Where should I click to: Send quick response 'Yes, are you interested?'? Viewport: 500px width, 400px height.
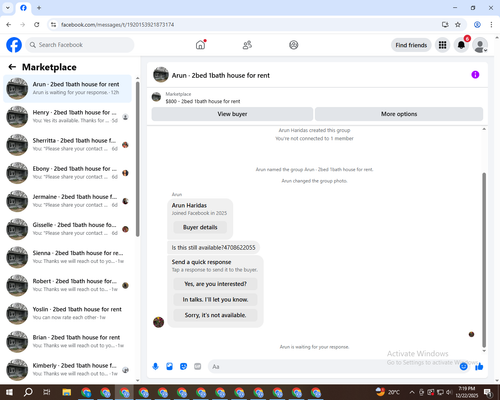click(x=215, y=284)
